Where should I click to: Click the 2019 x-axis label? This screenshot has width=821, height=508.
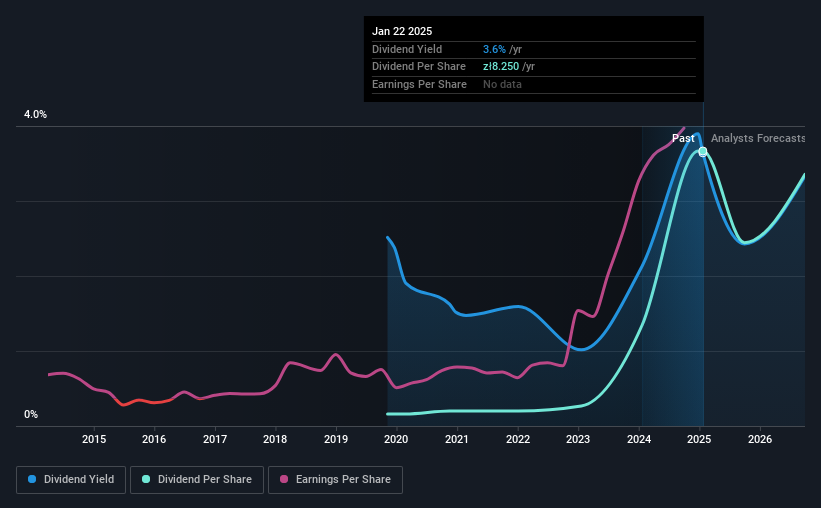pos(336,439)
